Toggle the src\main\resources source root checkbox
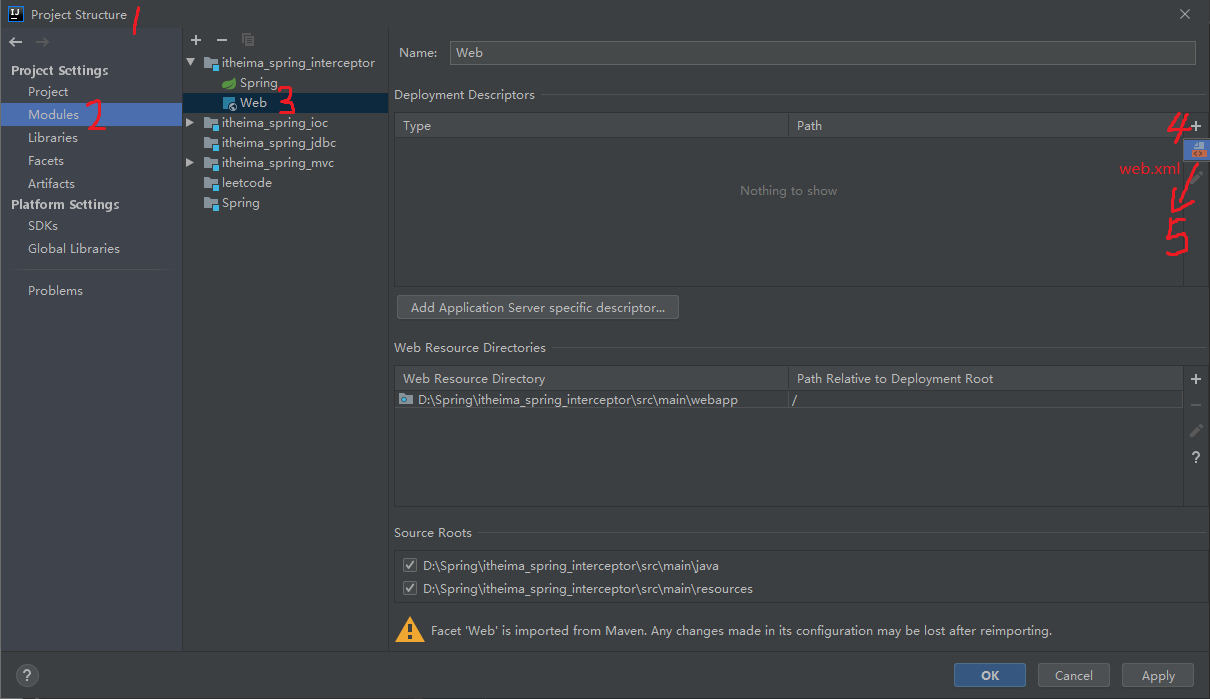This screenshot has height=699, width=1210. click(410, 589)
